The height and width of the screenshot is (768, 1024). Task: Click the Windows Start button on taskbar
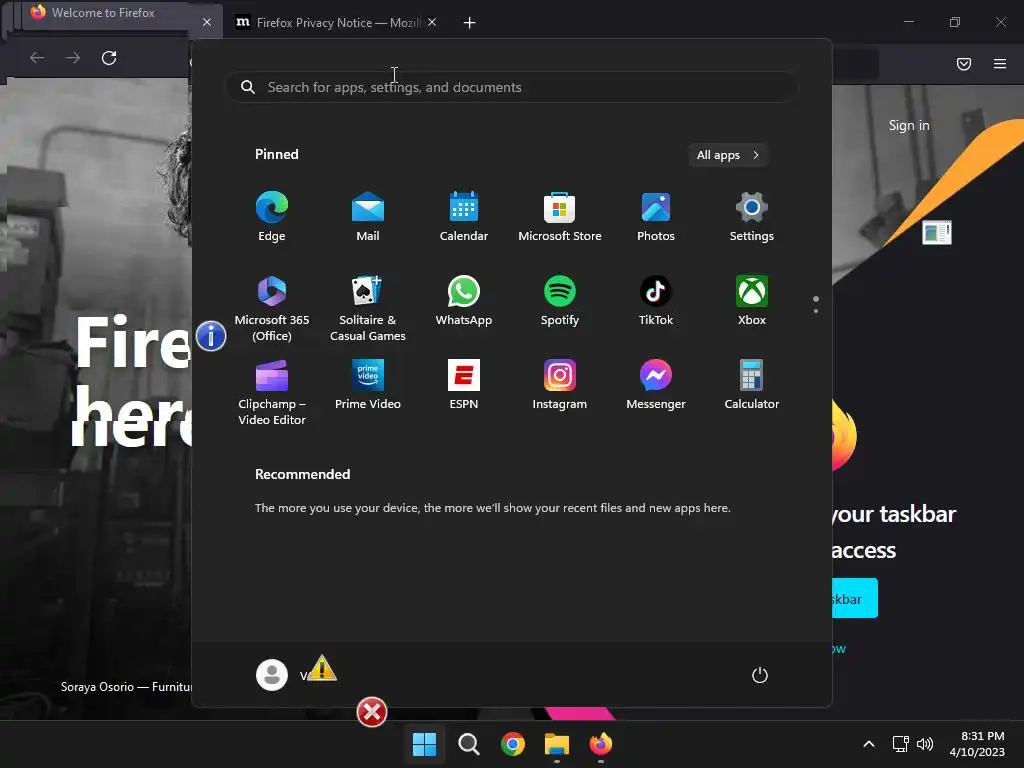click(424, 744)
